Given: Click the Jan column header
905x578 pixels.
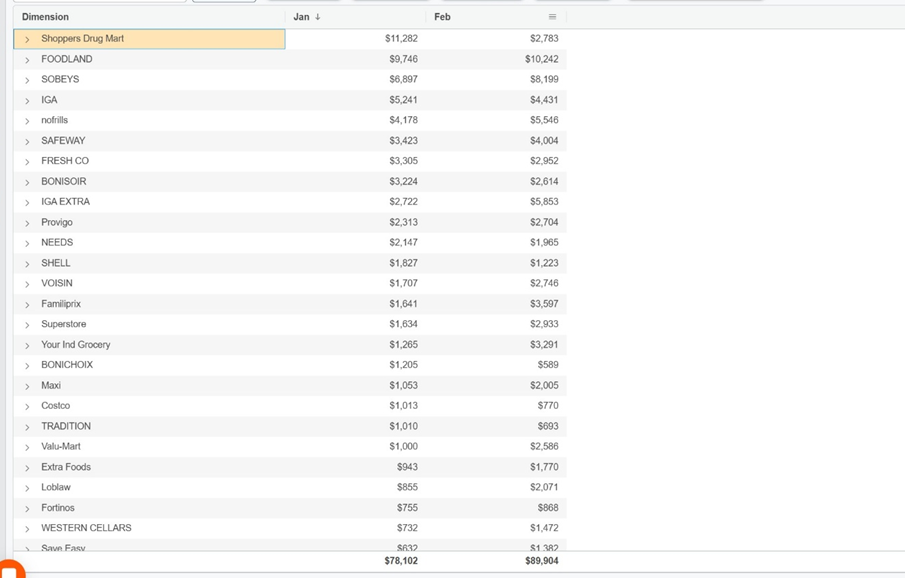Looking at the screenshot, I should click(301, 17).
